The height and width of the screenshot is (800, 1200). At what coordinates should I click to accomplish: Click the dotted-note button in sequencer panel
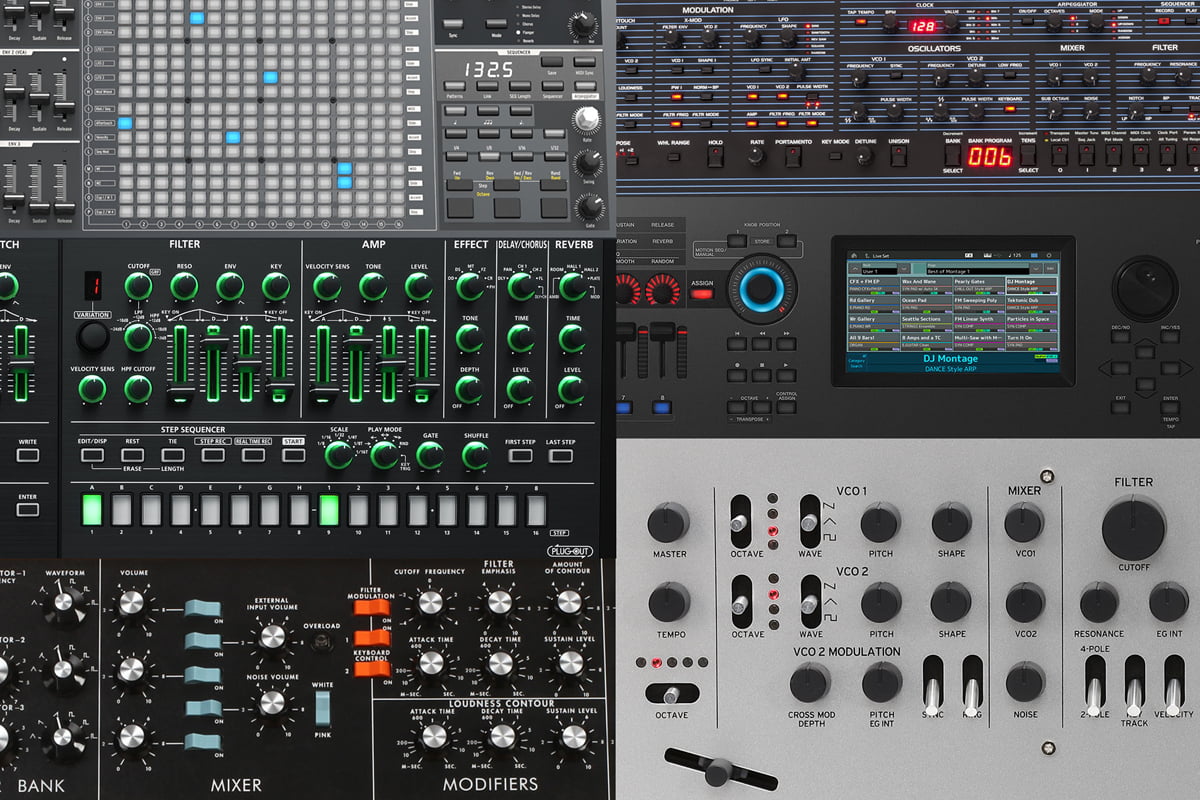(521, 111)
